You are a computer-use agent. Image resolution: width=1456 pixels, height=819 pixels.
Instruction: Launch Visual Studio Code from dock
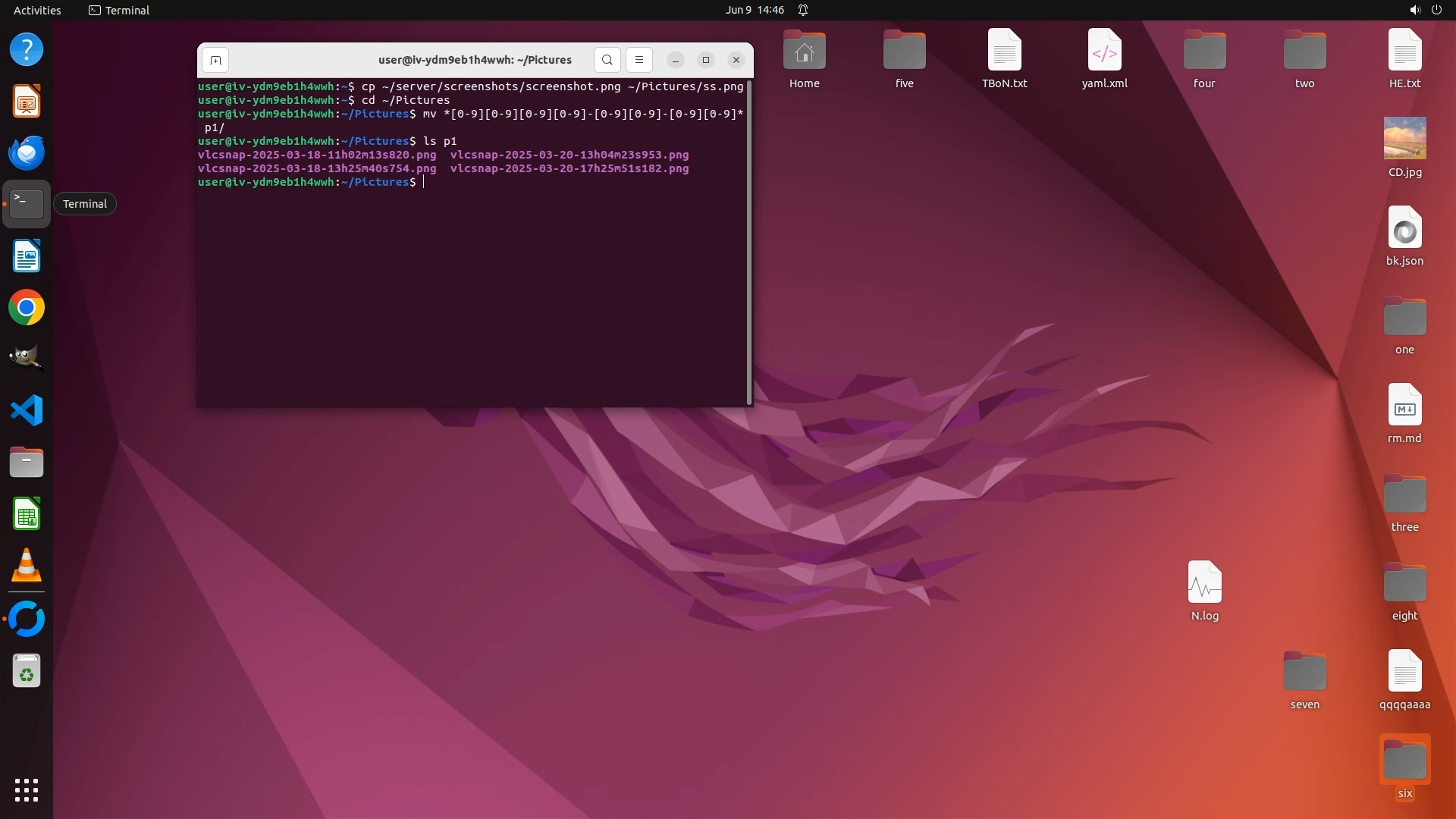[x=27, y=410]
